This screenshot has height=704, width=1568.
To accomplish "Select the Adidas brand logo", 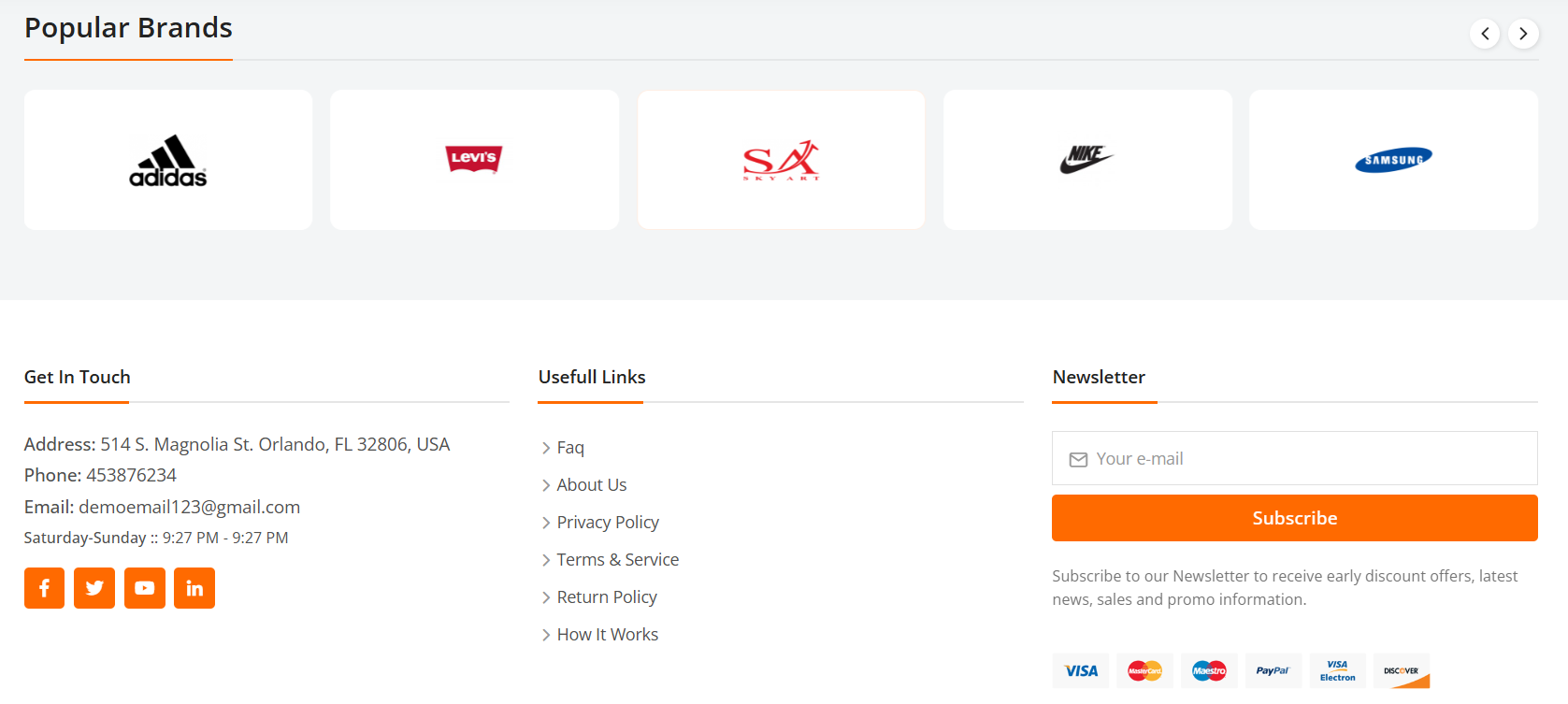I will click(x=168, y=161).
